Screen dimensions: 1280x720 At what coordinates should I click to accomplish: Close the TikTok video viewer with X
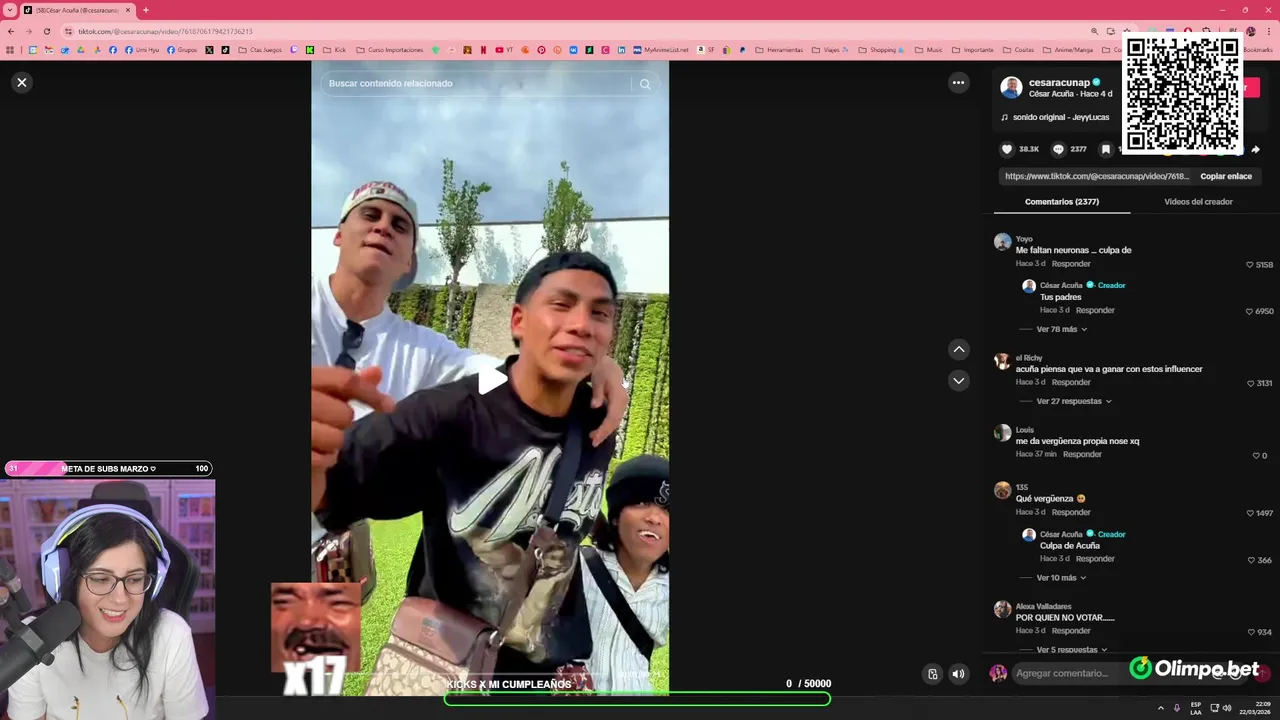[22, 82]
